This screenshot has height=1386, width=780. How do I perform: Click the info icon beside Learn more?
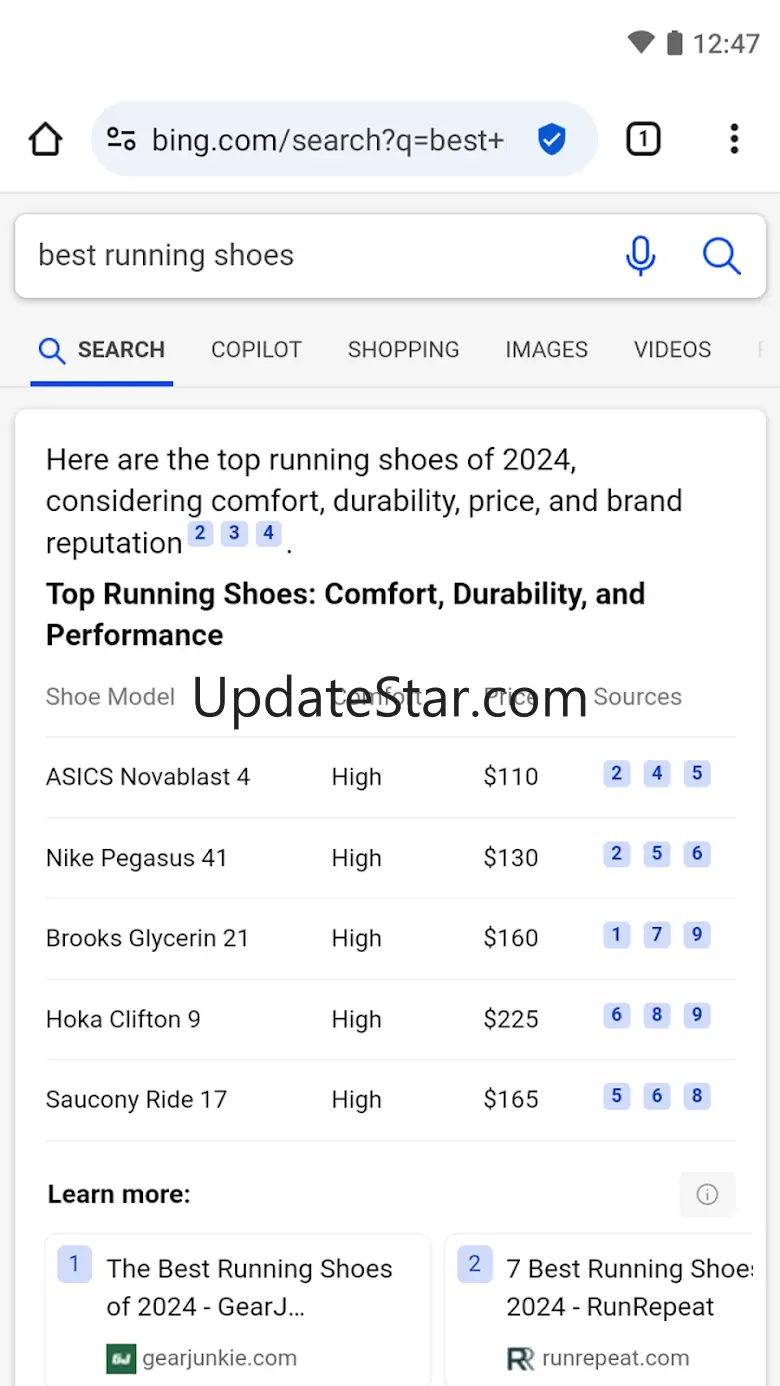coord(707,1194)
